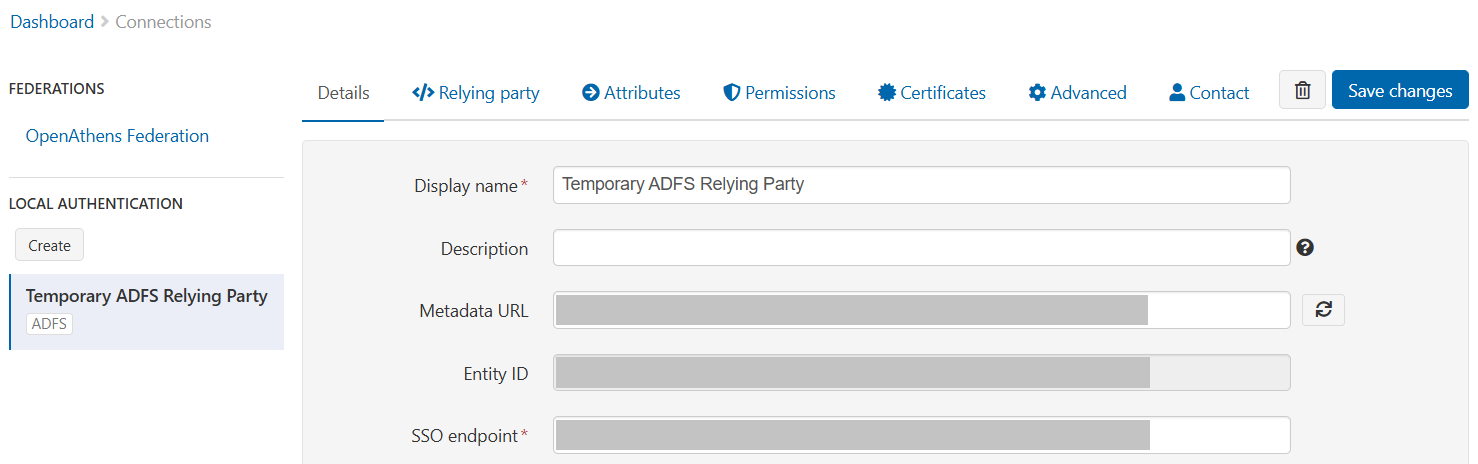The height and width of the screenshot is (464, 1478).
Task: Click the ADFS tag badge
Action: pos(49,324)
